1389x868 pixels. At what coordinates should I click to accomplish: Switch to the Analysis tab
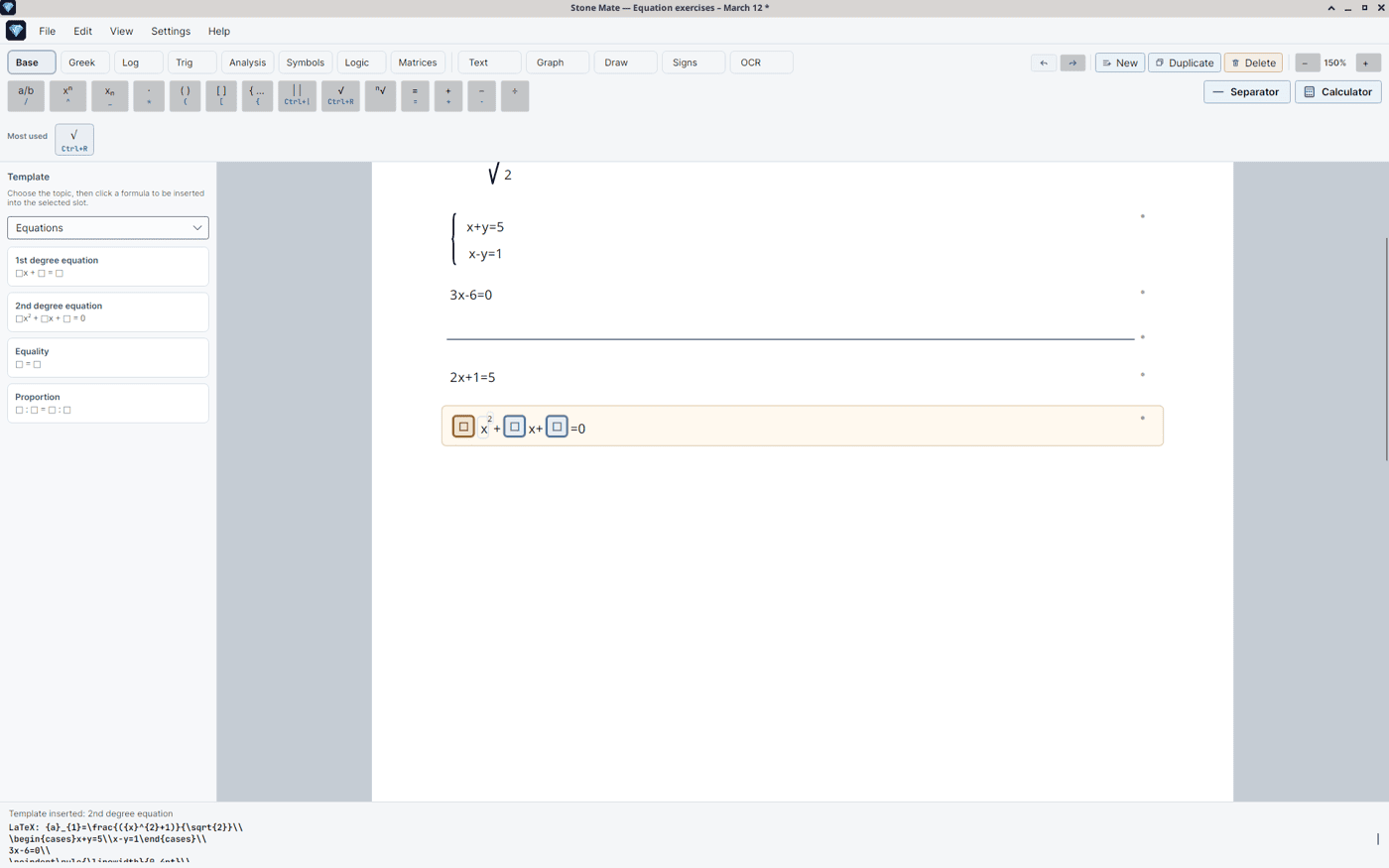pyautogui.click(x=247, y=62)
